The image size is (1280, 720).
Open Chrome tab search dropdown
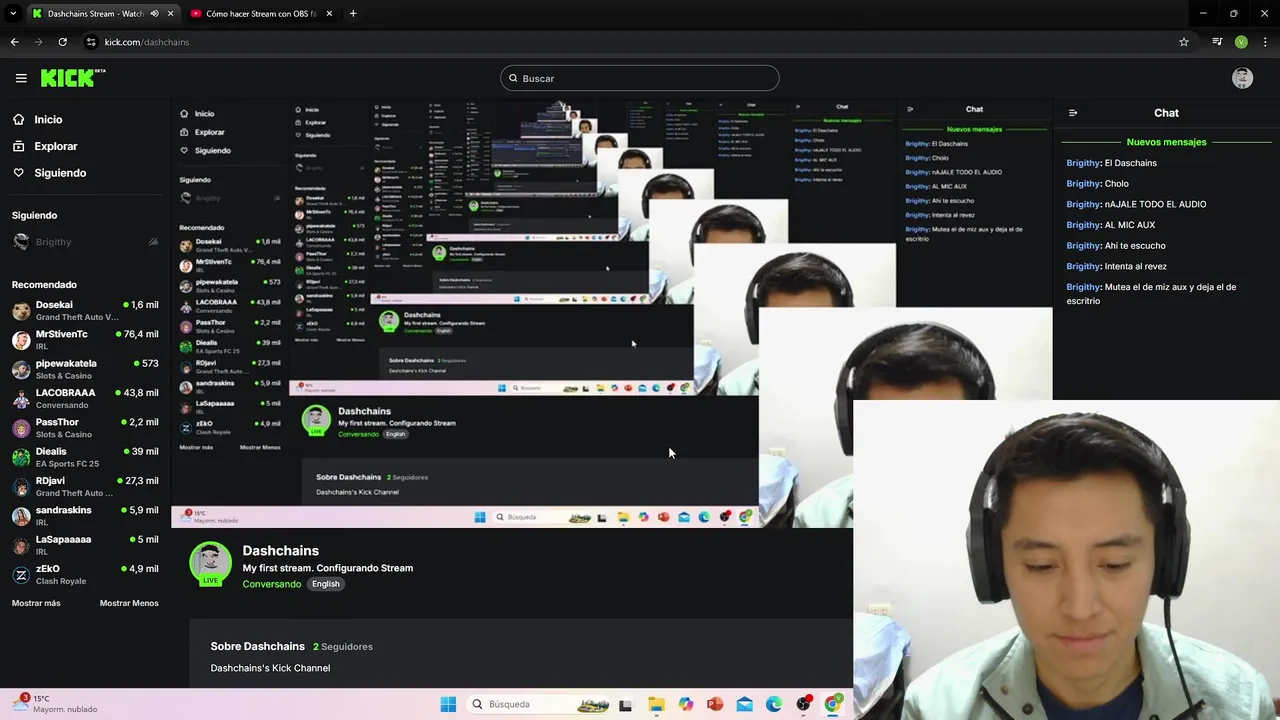tap(13, 13)
